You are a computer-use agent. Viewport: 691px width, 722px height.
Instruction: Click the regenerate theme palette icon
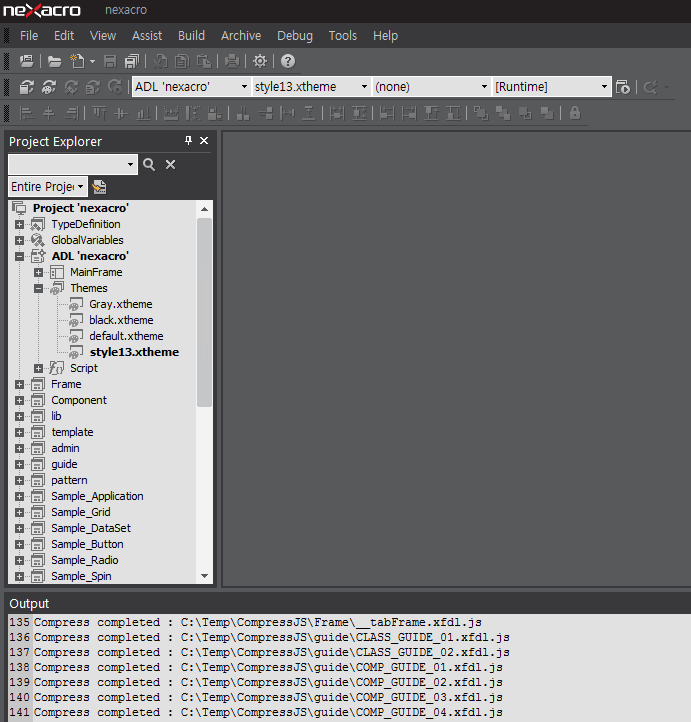[x=49, y=87]
